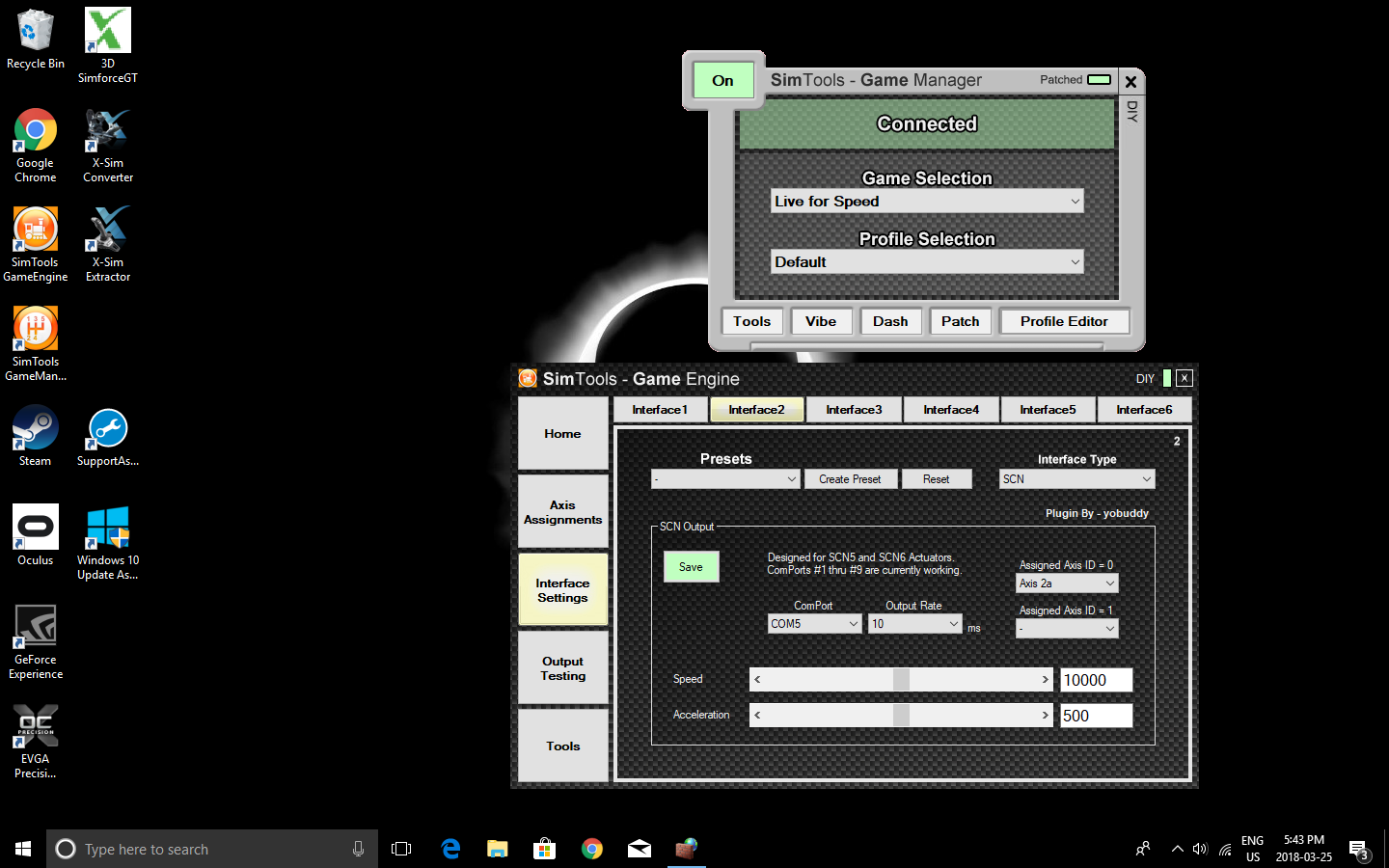Select the GeForce Experience desktop icon

[36, 642]
